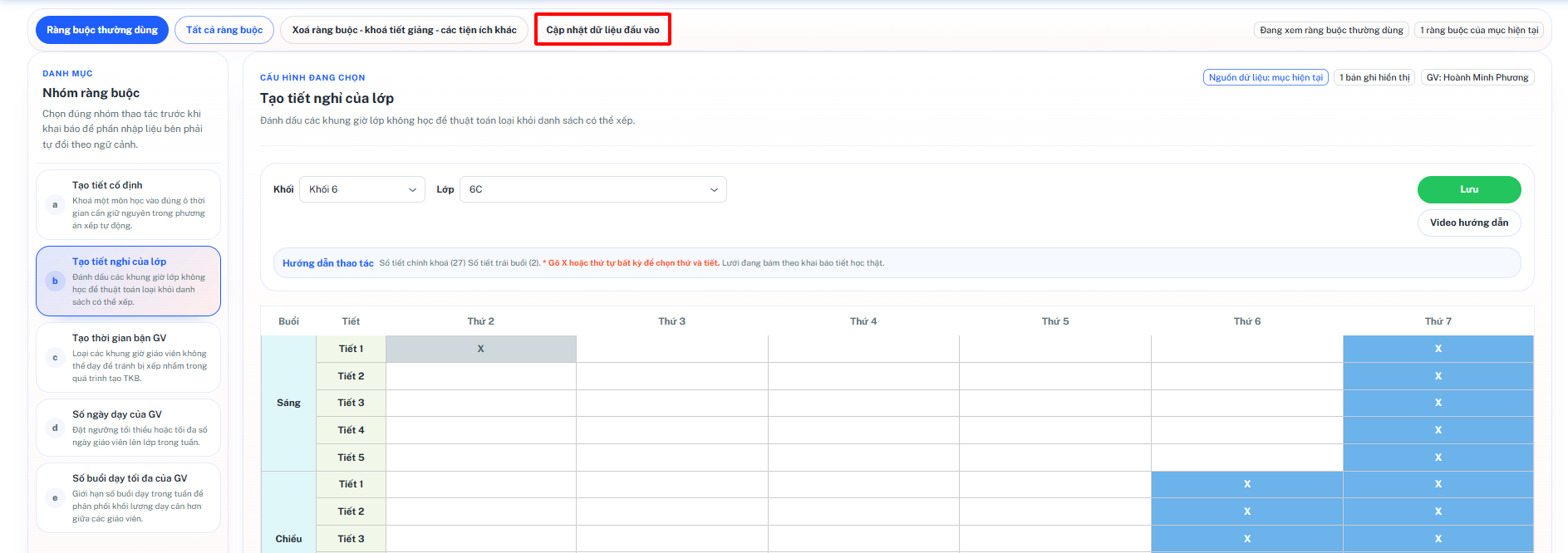Toggle Thứ 7 Chiều Tiết 2 X cell
The height and width of the screenshot is (553, 1568).
click(x=1438, y=511)
